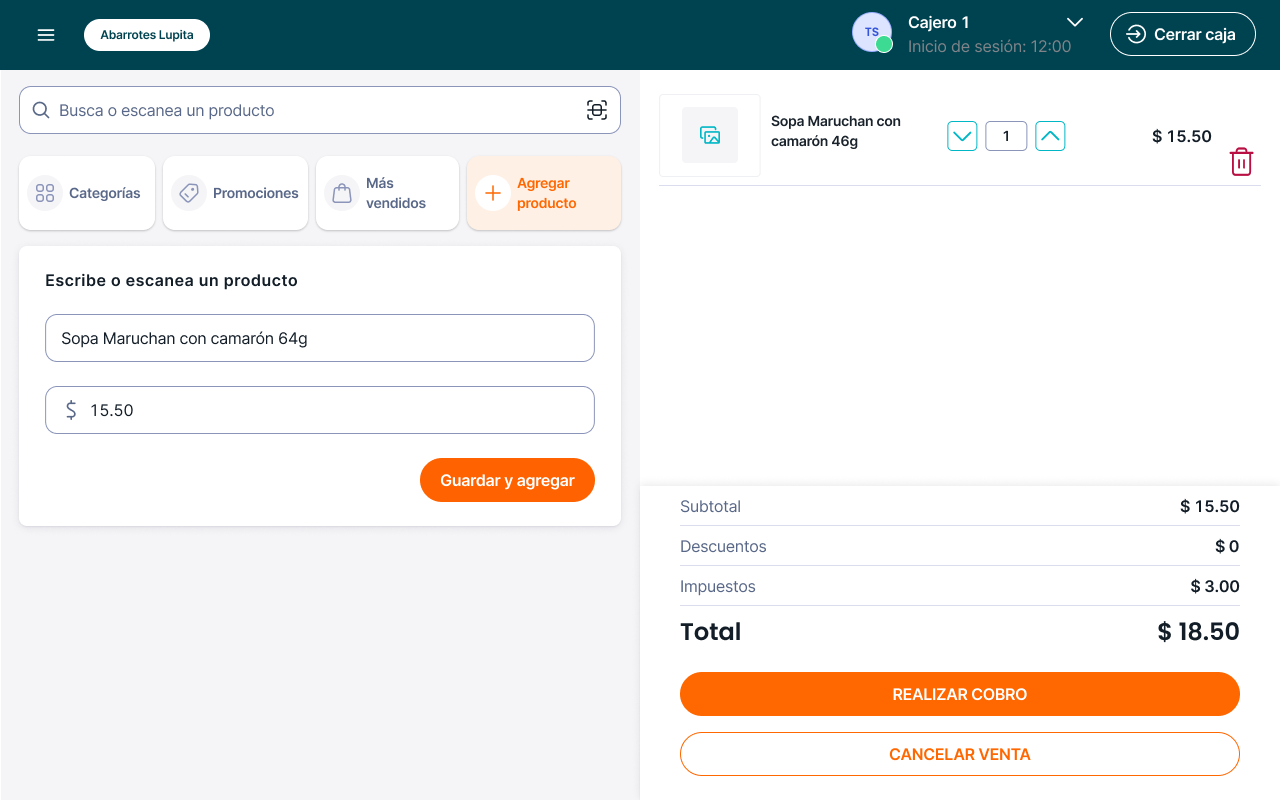Viewport: 1280px width, 800px height.
Task: Click the search magnifier icon
Action: [41, 110]
